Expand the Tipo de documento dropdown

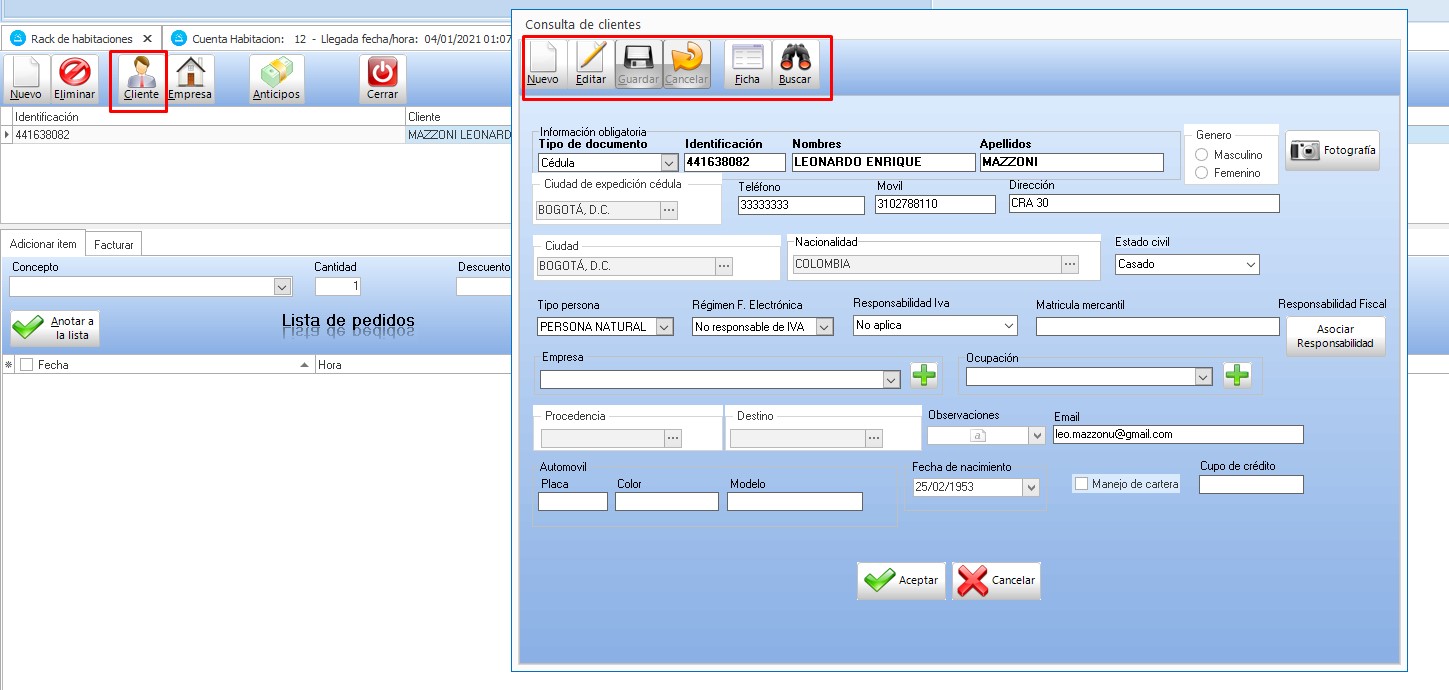[668, 163]
